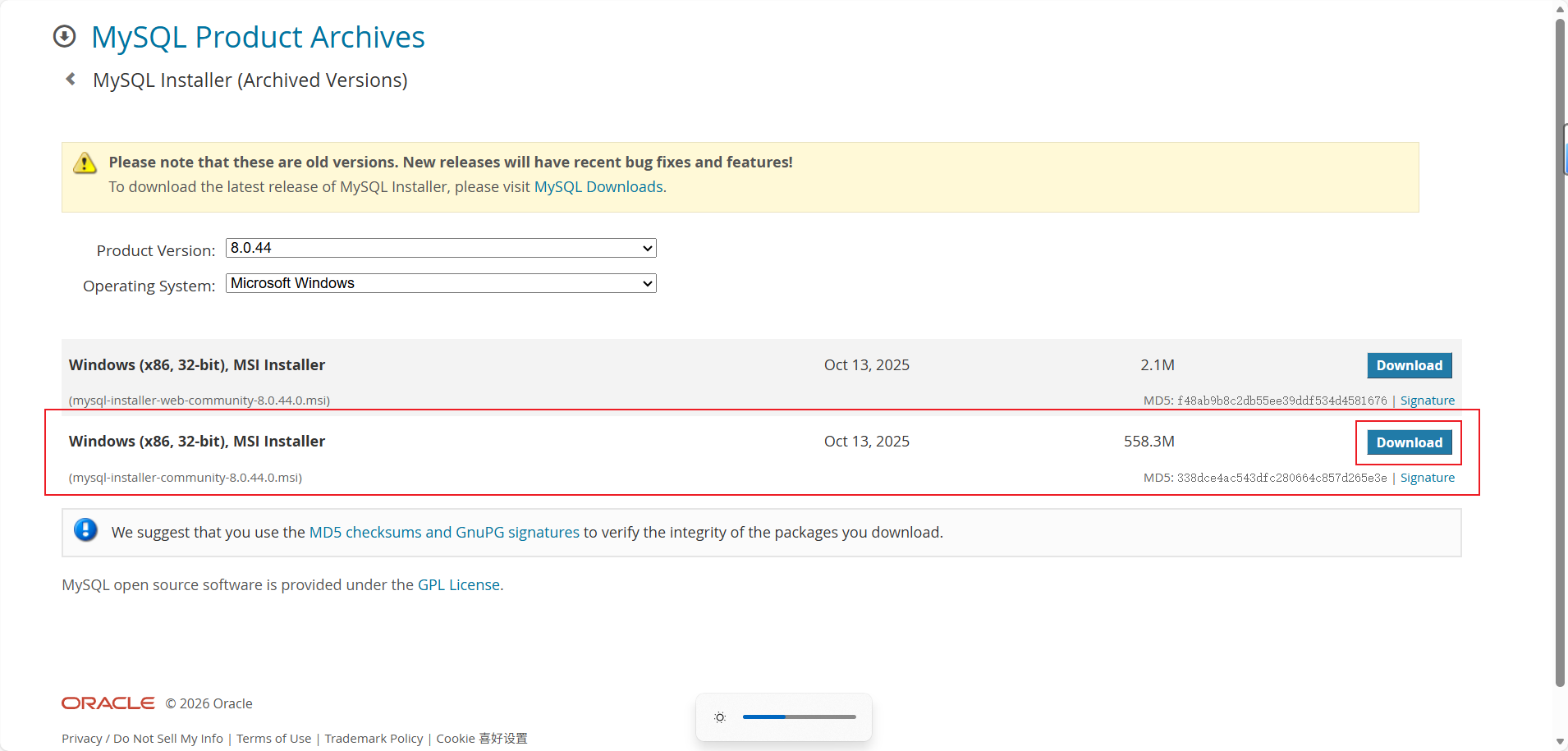Open Trademark Policy in footer

[x=374, y=739]
